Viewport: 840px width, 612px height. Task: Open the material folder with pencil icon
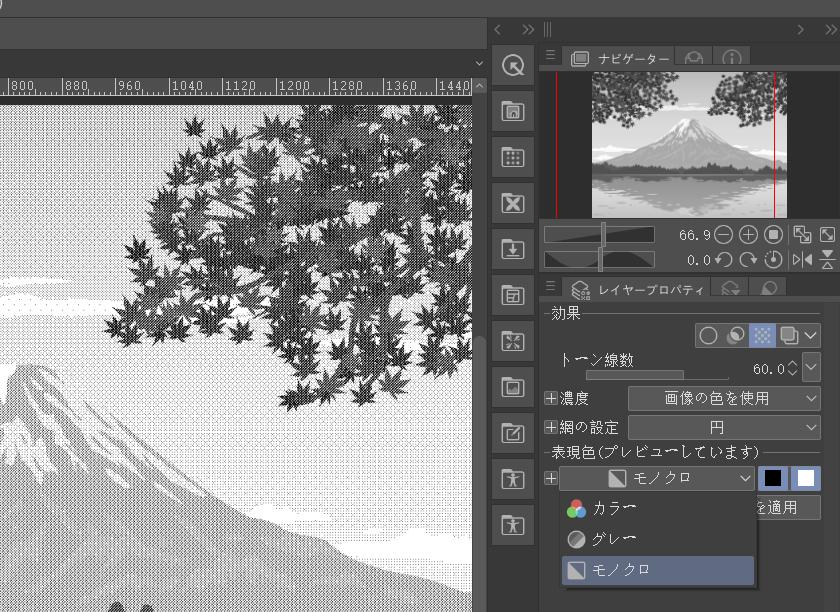click(513, 433)
